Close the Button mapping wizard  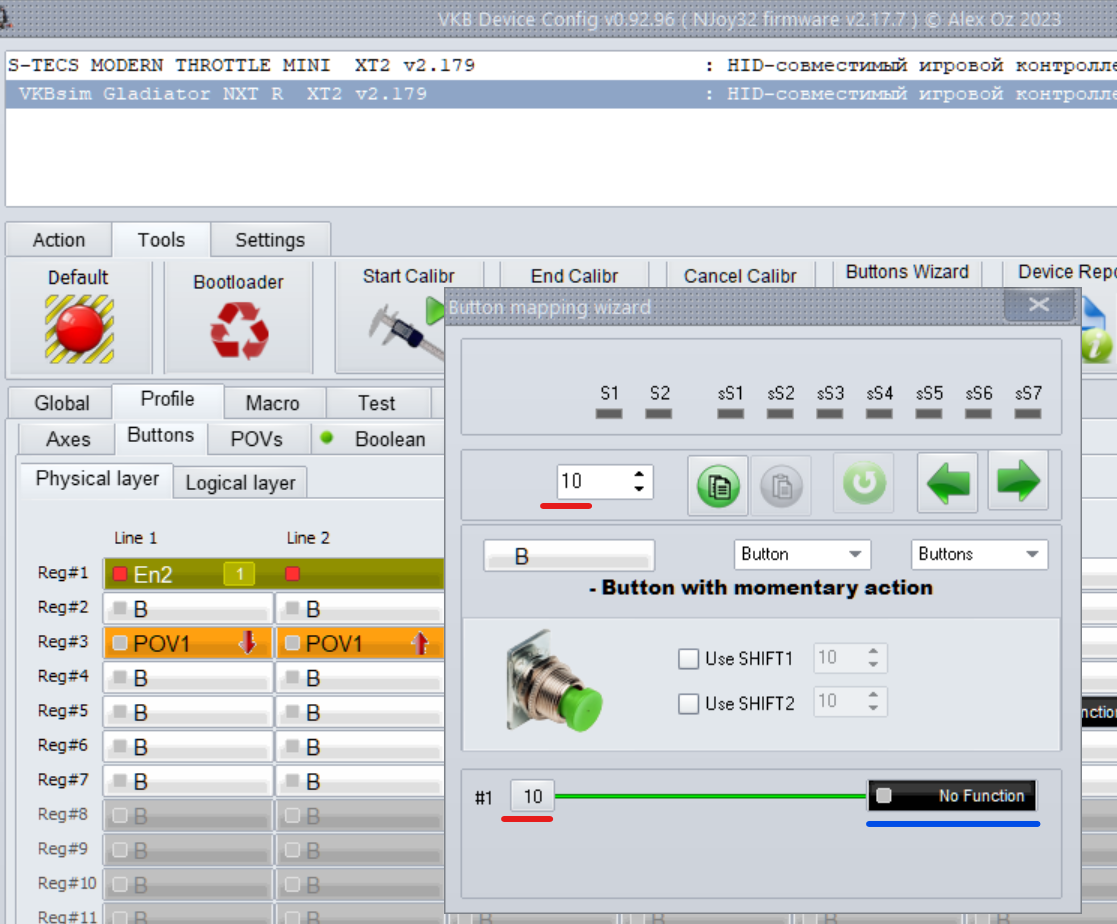[1039, 305]
